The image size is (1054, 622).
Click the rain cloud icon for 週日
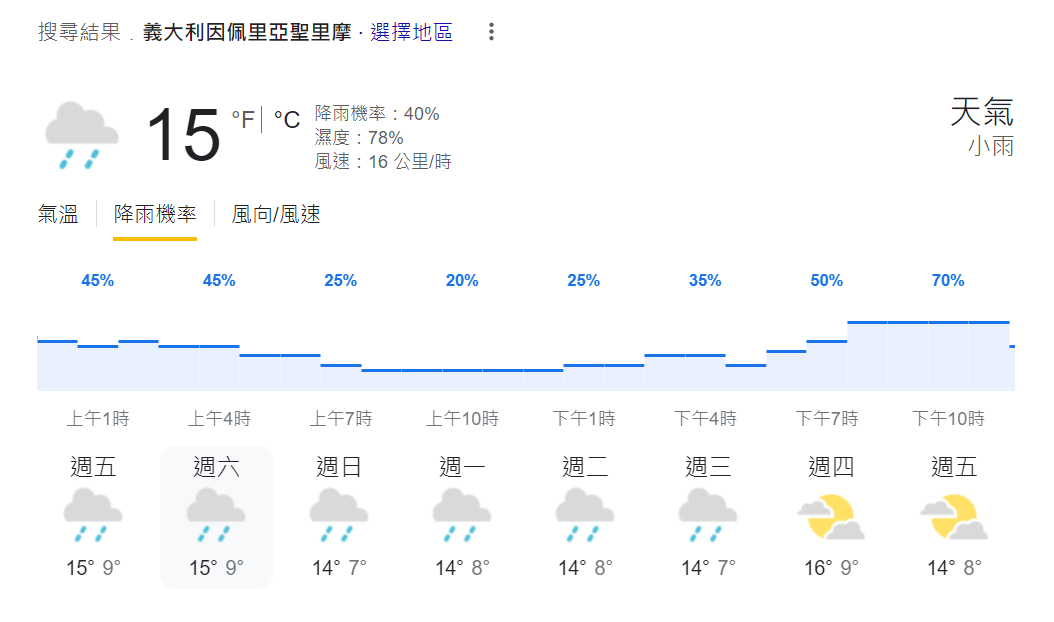pos(339,516)
